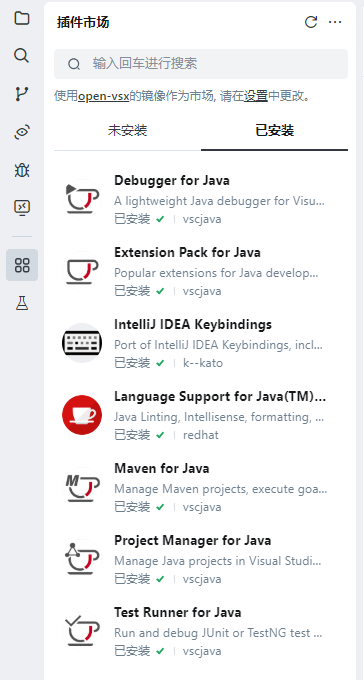Click 已安装 status under Project Manager for Java
364x680 pixels.
click(x=132, y=579)
